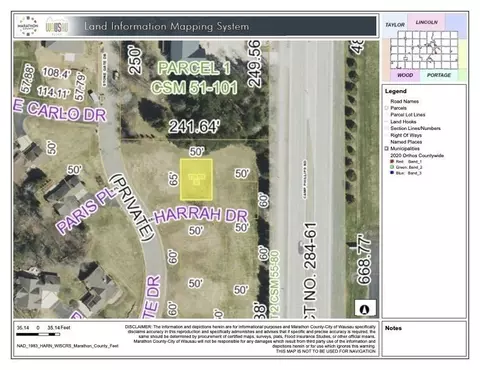Viewport: 480px width, 370px height.
Task: Click Parcel Lot Lines legend entry
Action: tap(408, 115)
